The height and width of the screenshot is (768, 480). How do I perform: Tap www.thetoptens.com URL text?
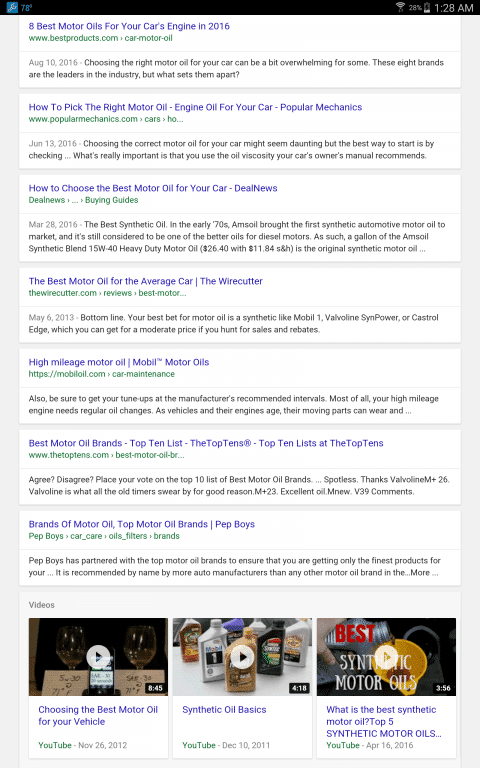point(106,455)
